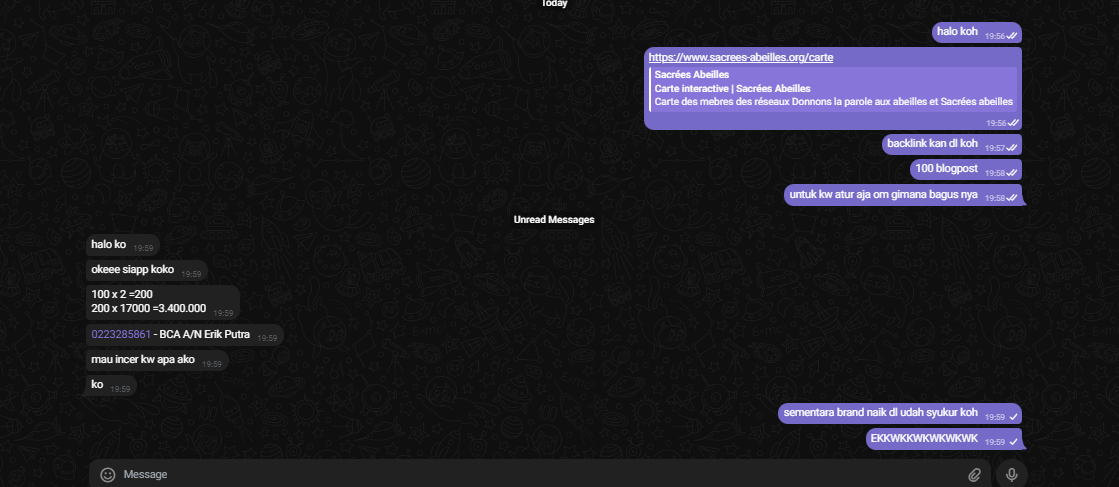Click the 'mau incer kw apa ako' message

coord(142,360)
